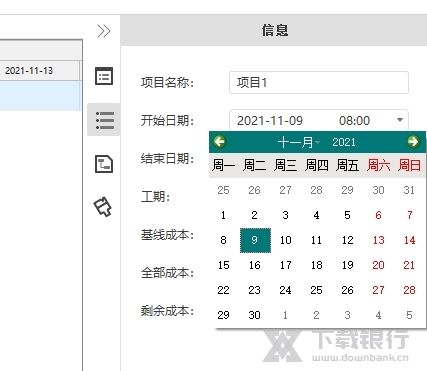Select Sunday November 21
Screen dimensions: 427x371
(409, 265)
